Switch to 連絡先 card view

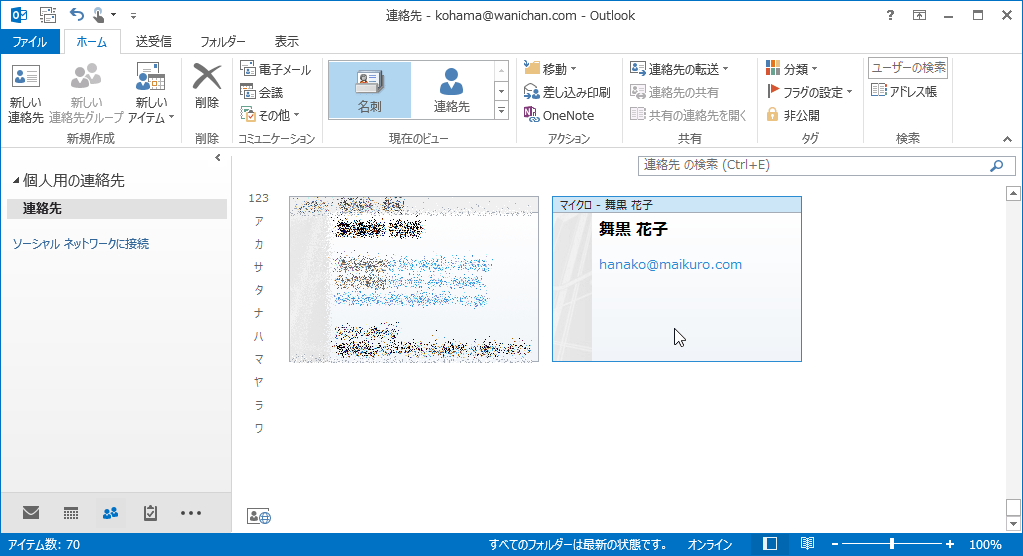451,90
